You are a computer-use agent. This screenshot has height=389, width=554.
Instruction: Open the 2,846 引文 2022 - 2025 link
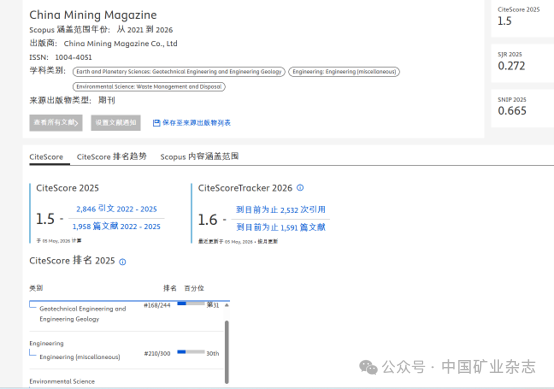point(117,209)
